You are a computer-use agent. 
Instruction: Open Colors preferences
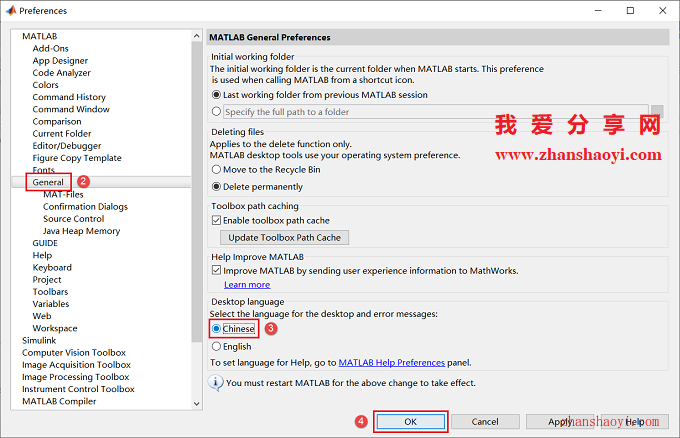click(x=46, y=85)
